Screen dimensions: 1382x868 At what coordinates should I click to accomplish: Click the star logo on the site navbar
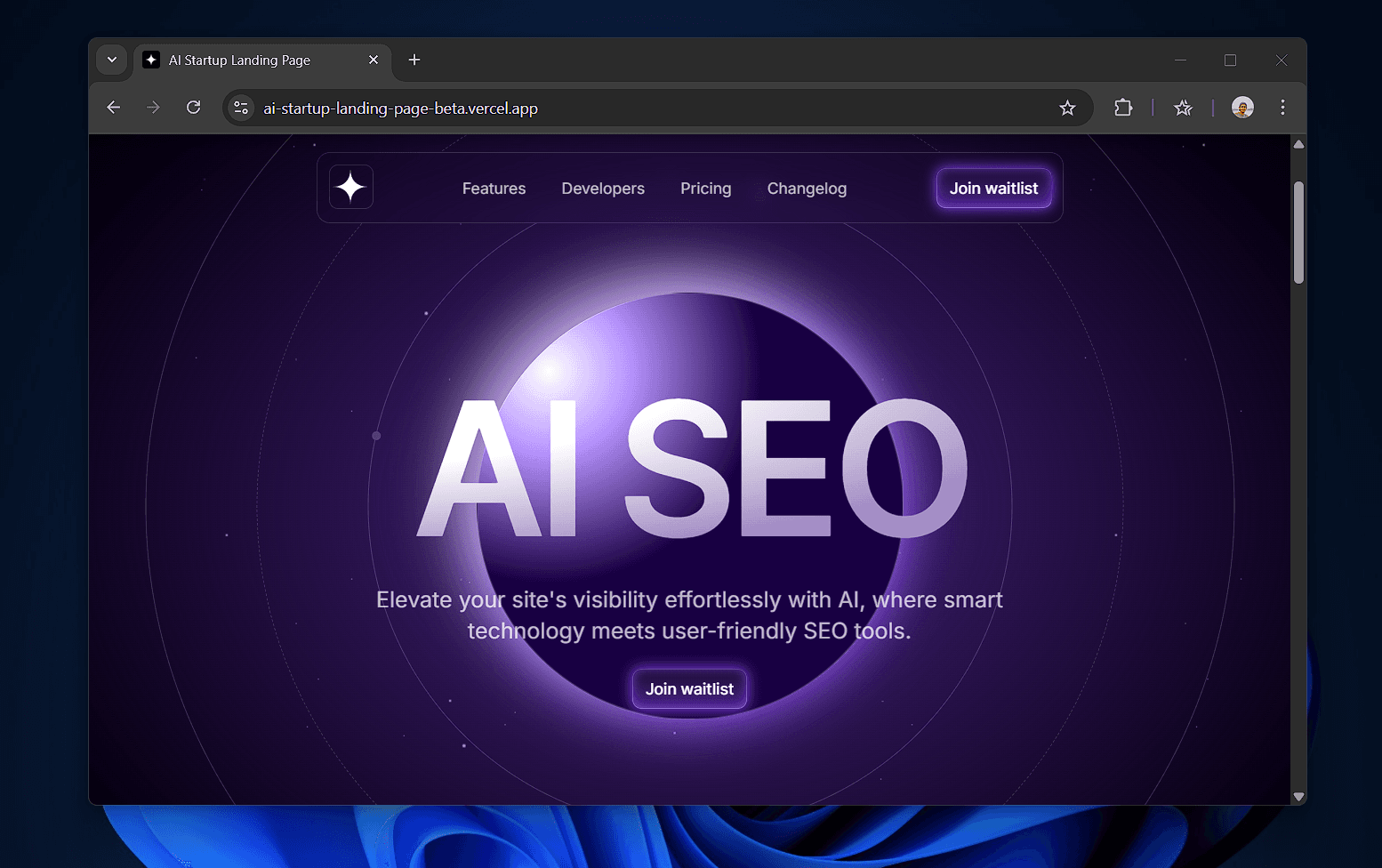[351, 188]
